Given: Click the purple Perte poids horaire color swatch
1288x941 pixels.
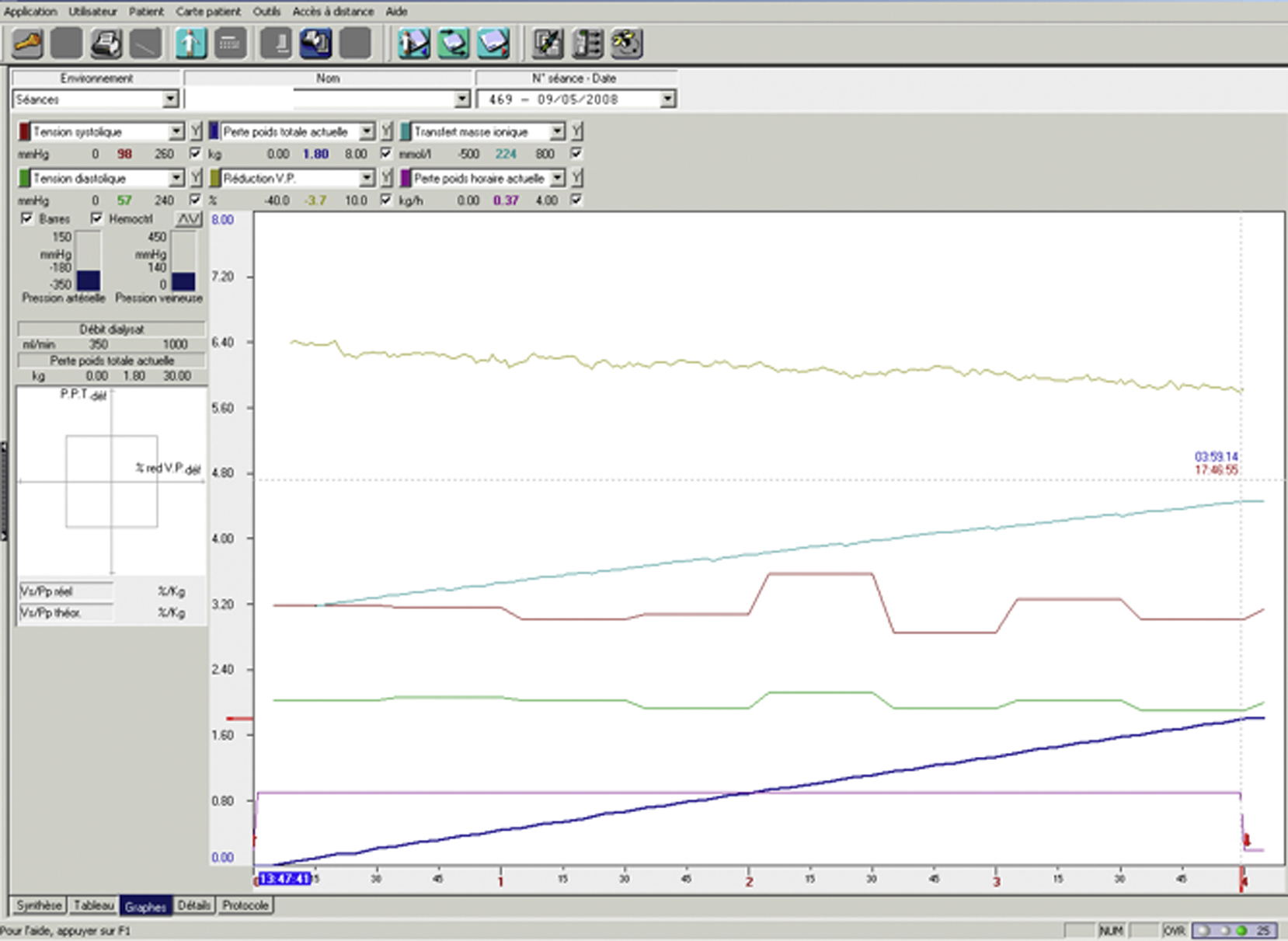Looking at the screenshot, I should (x=405, y=178).
